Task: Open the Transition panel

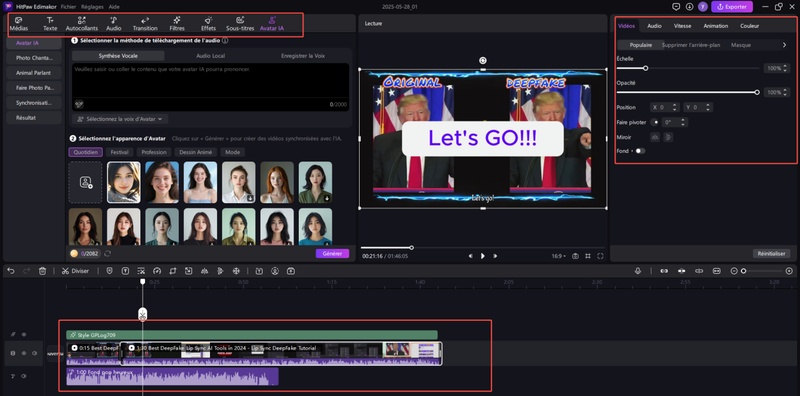Action: coord(145,24)
